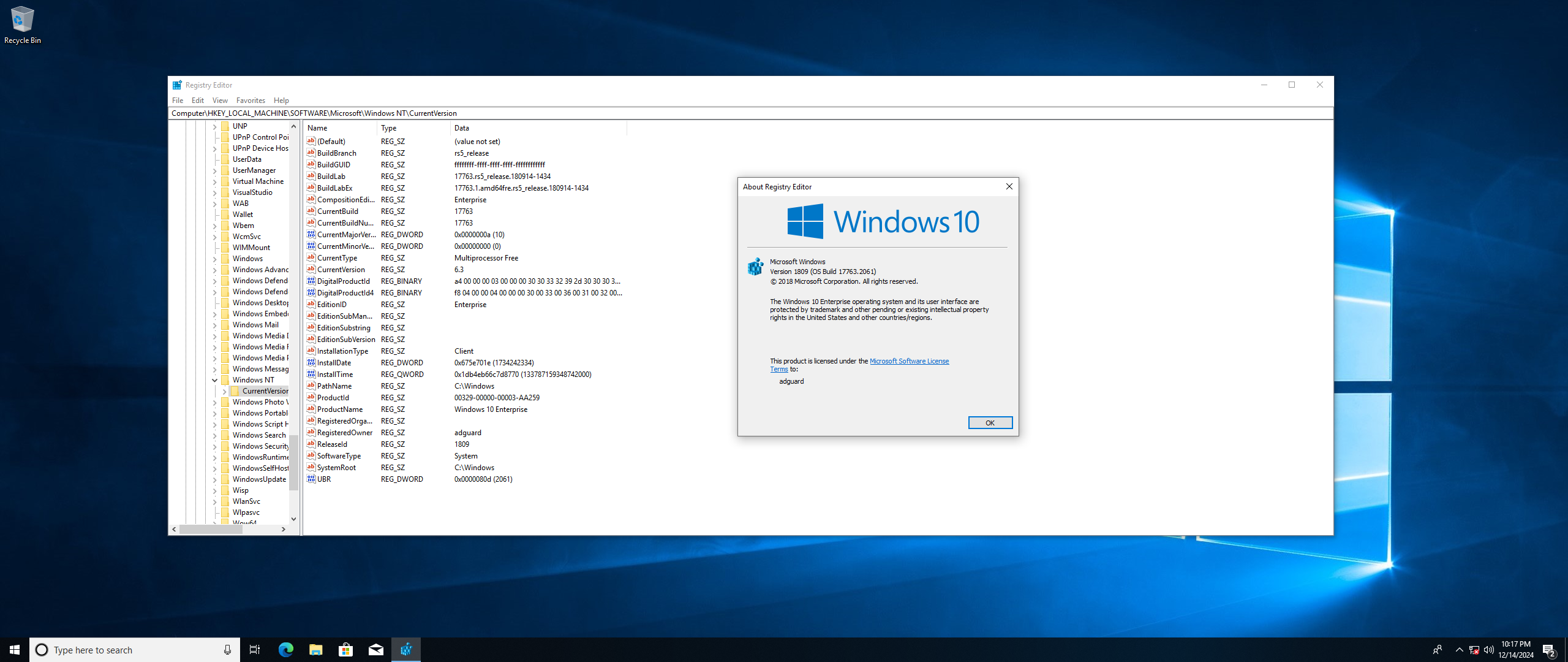
Task: Sort values by Data column header
Action: (538, 128)
